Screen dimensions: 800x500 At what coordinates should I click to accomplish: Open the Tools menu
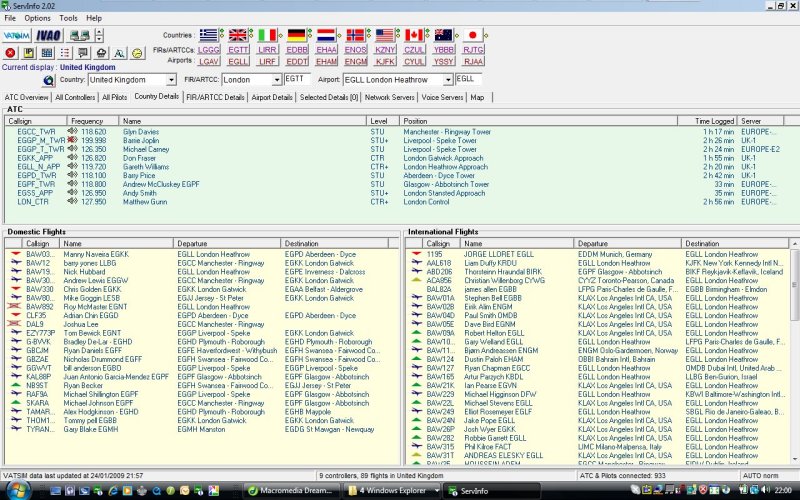click(x=68, y=18)
